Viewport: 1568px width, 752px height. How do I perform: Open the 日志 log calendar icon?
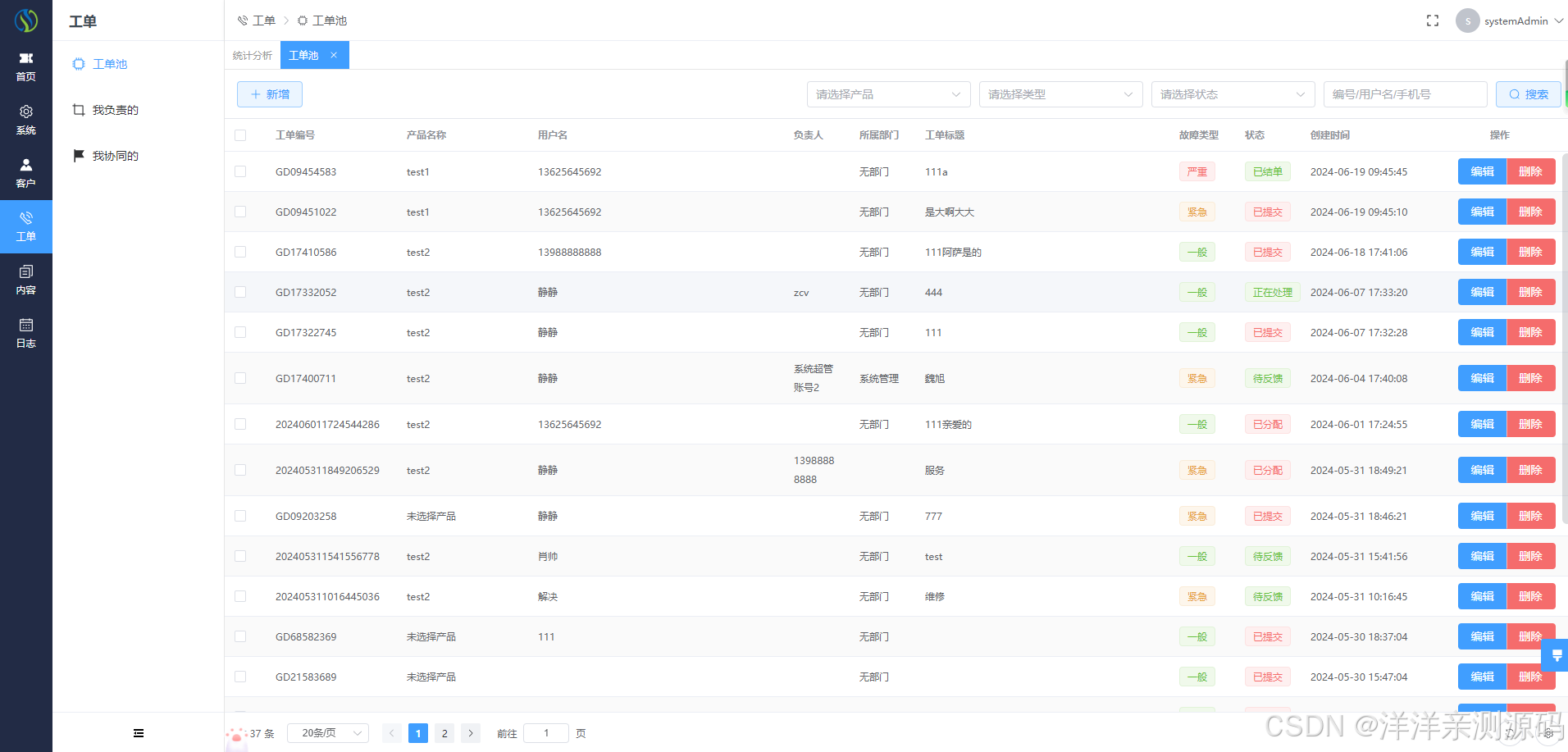[x=26, y=334]
